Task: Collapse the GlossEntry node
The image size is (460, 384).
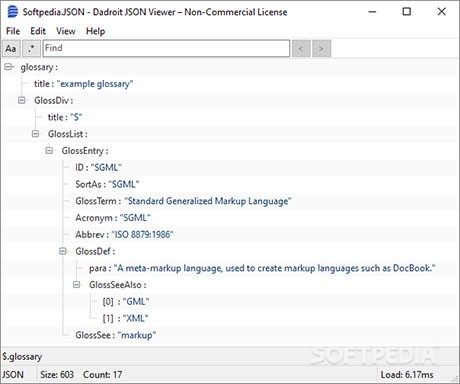Action: point(49,151)
